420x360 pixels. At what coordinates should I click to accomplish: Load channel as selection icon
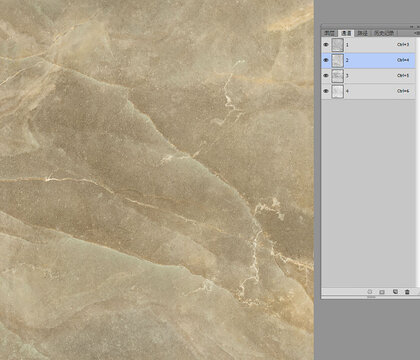369,292
